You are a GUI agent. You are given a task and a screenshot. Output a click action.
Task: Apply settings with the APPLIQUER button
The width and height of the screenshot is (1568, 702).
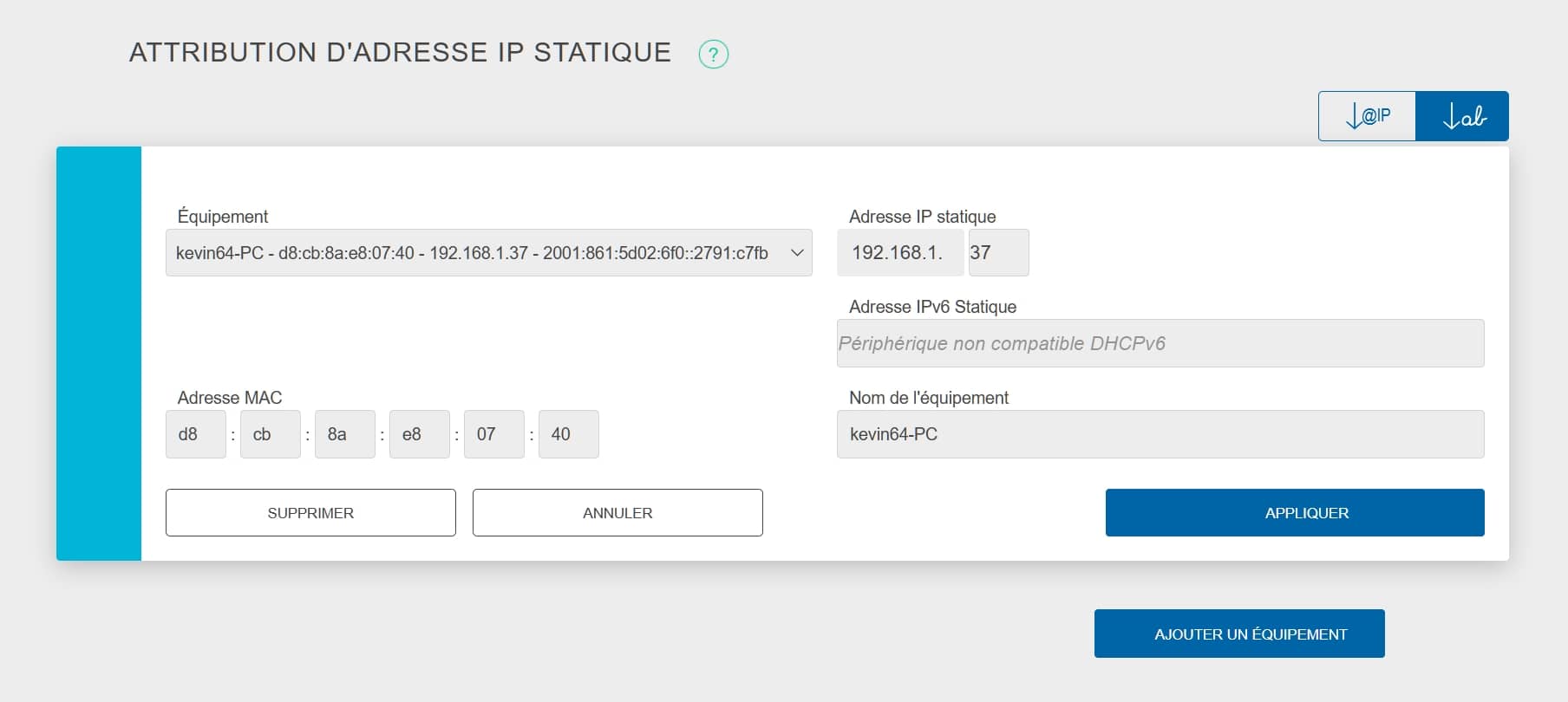click(1294, 513)
